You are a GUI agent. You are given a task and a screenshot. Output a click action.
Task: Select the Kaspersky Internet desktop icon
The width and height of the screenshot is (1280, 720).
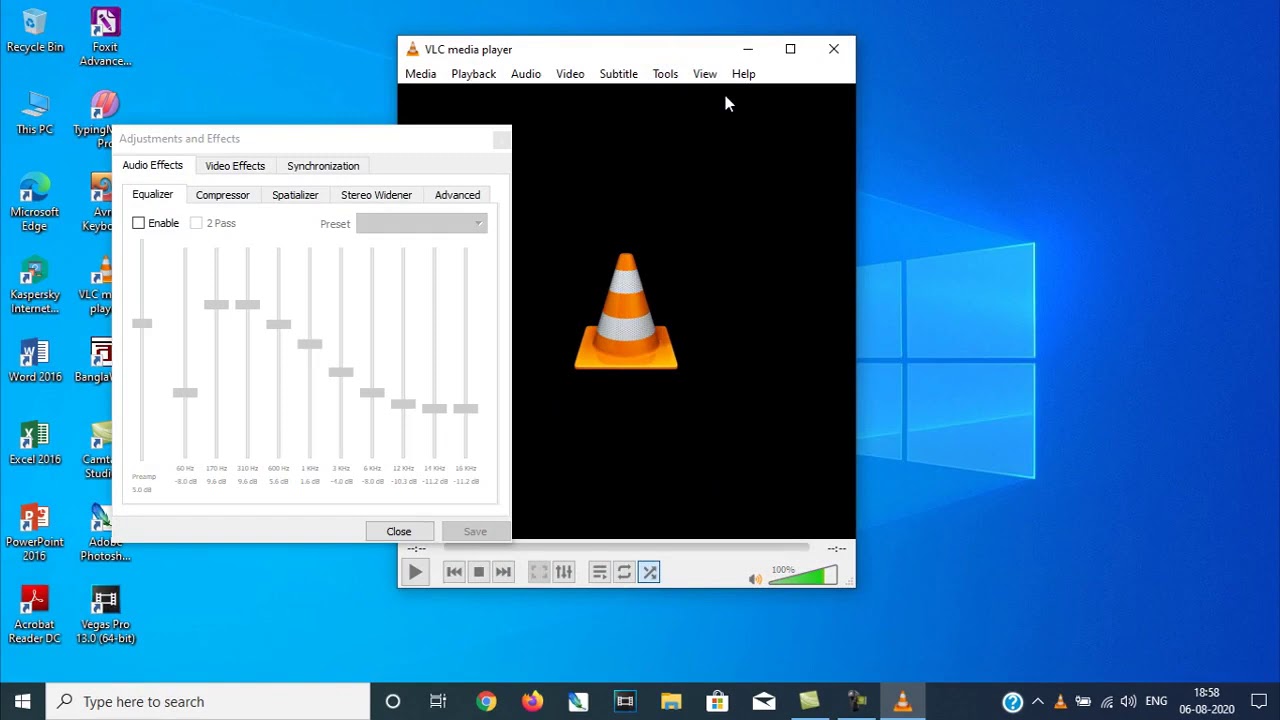point(35,285)
